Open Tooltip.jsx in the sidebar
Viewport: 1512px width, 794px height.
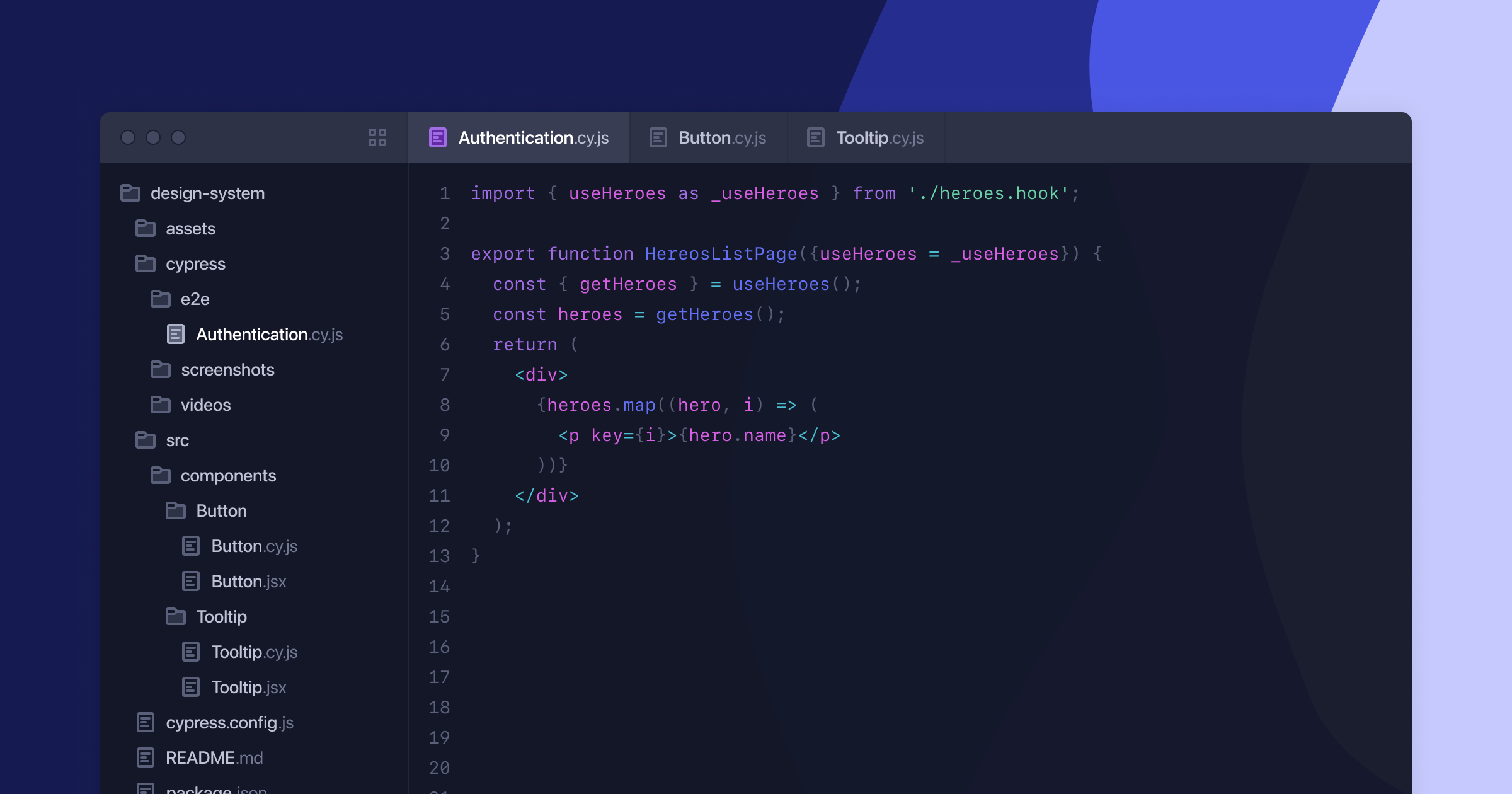click(248, 687)
